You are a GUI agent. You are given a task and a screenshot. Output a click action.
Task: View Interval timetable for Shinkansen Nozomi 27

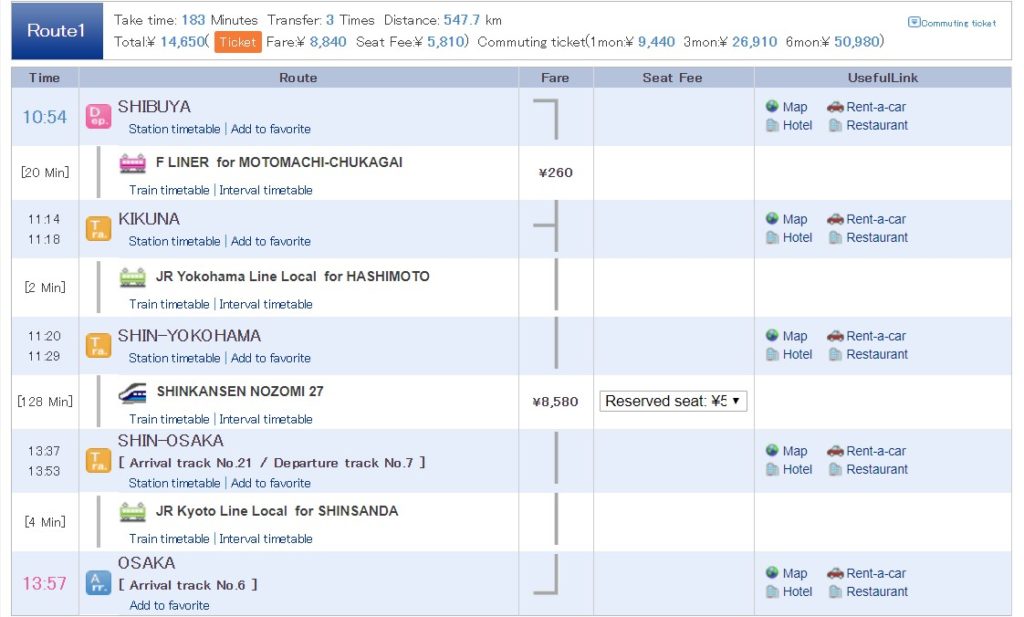[266, 419]
